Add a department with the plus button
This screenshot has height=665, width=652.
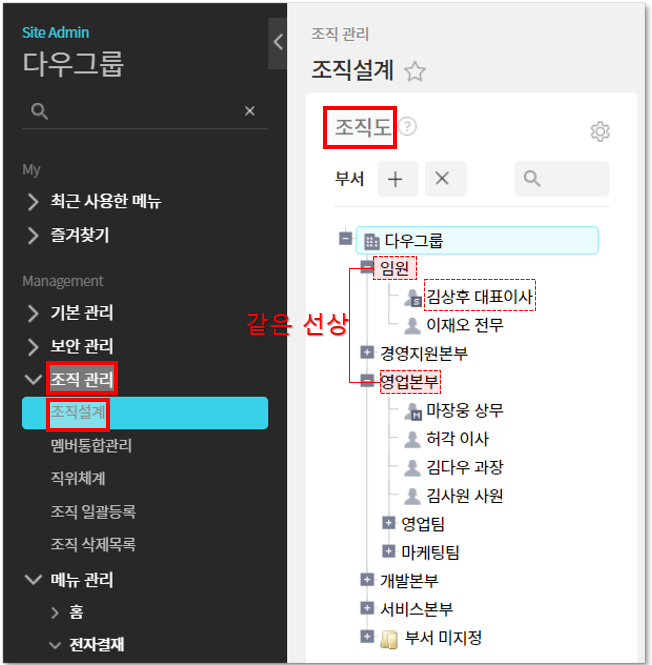(397, 179)
